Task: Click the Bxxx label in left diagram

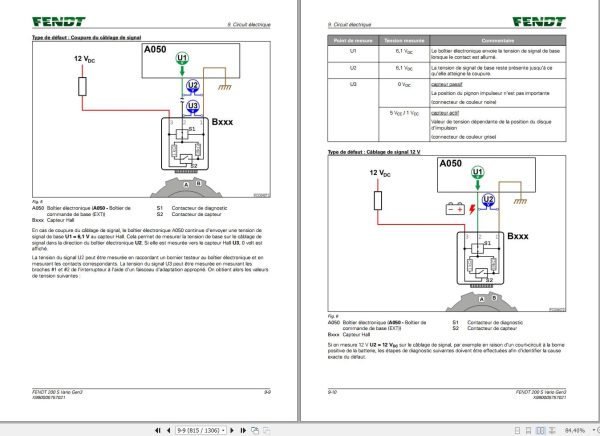Action: [x=222, y=122]
